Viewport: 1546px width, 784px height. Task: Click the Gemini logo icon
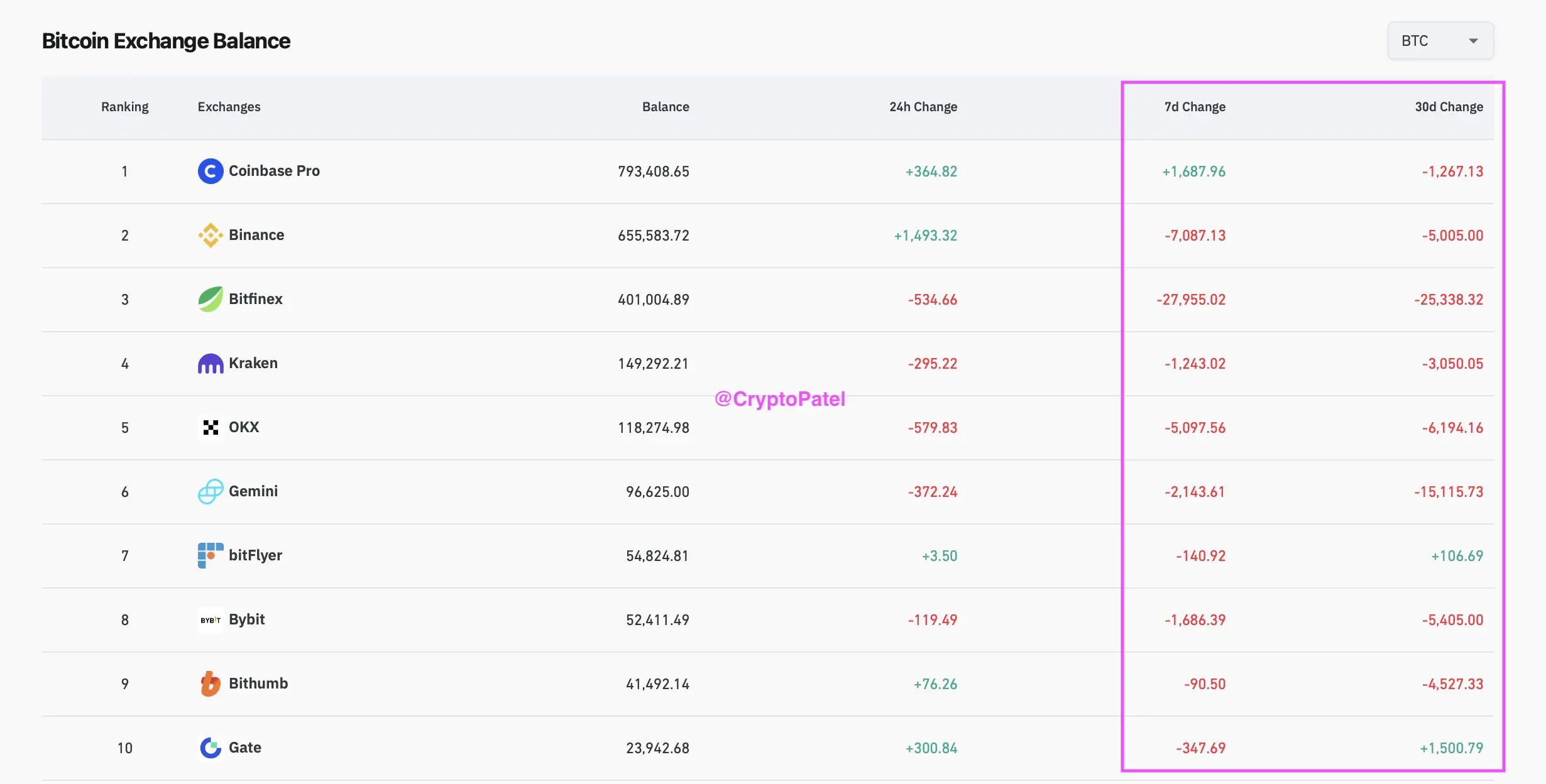(x=211, y=492)
